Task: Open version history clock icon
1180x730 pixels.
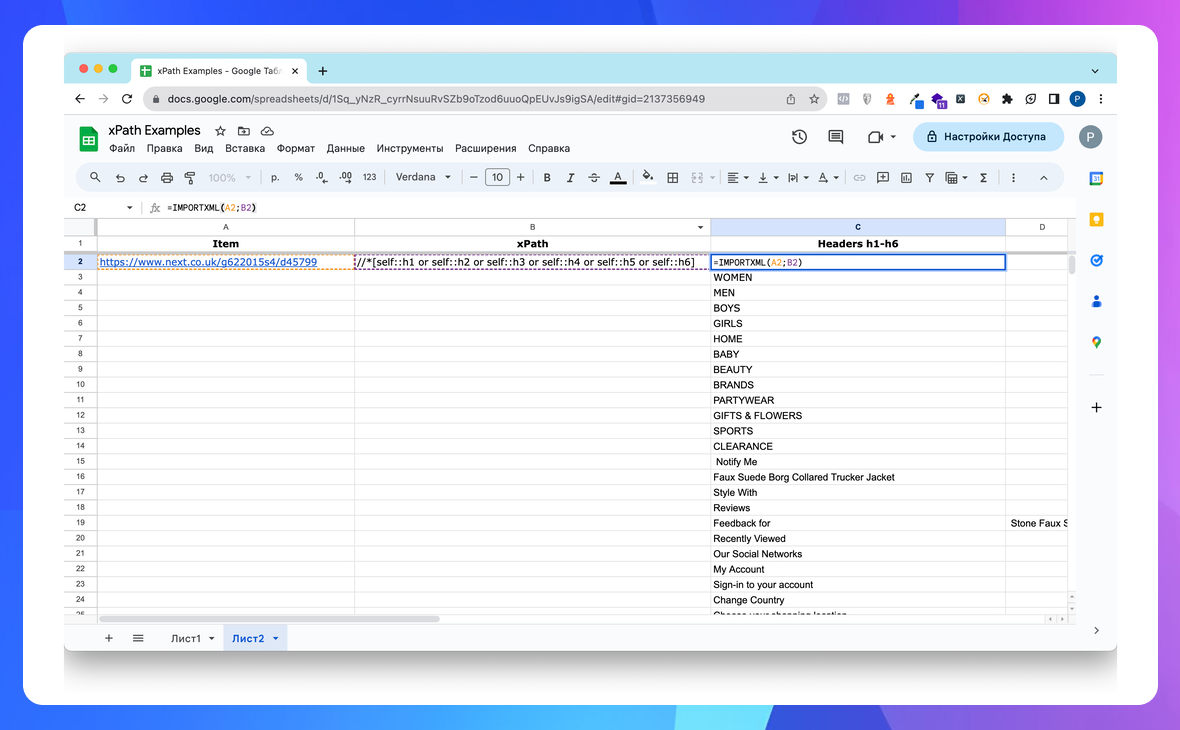Action: [799, 137]
